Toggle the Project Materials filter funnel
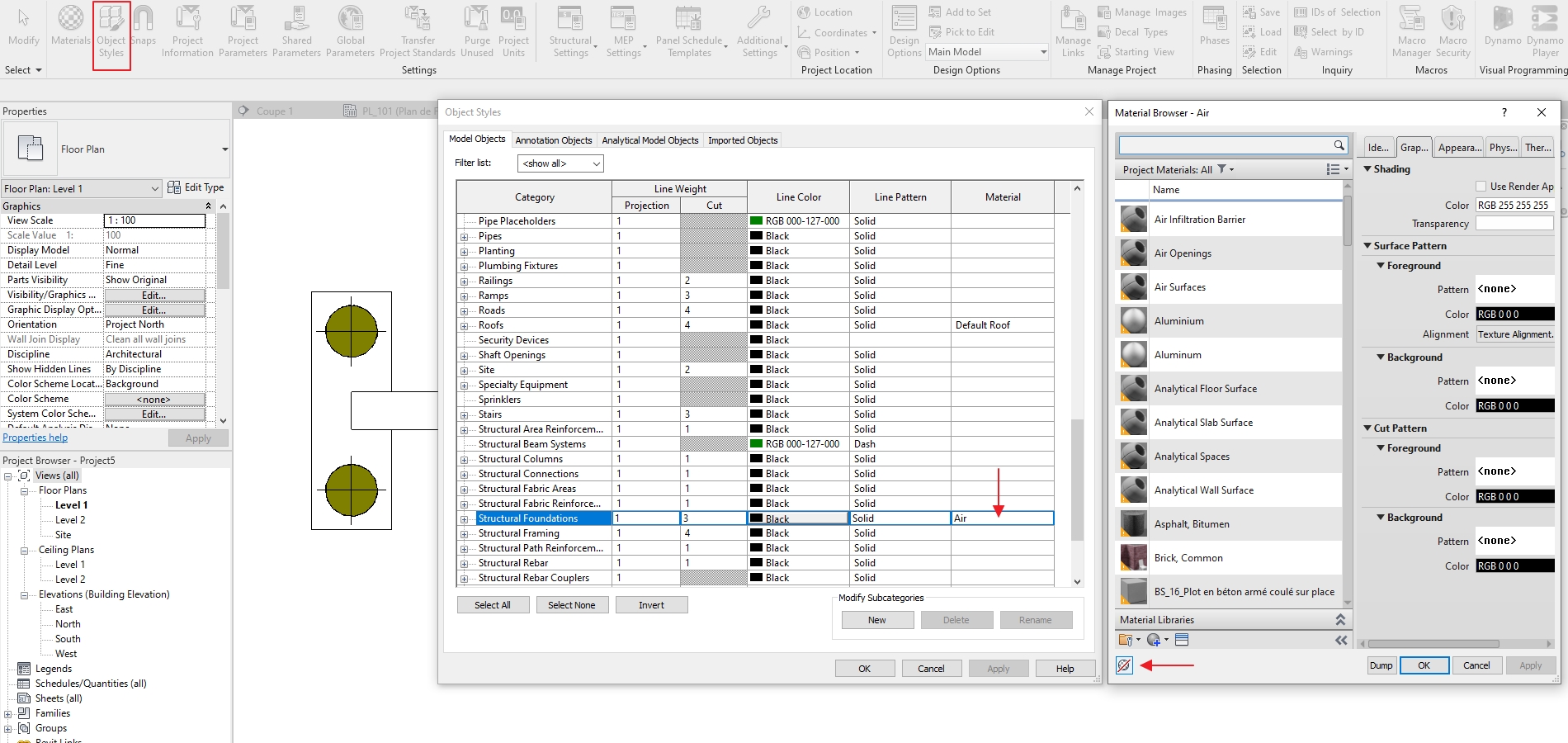This screenshot has height=743, width=1568. pyautogui.click(x=1221, y=169)
